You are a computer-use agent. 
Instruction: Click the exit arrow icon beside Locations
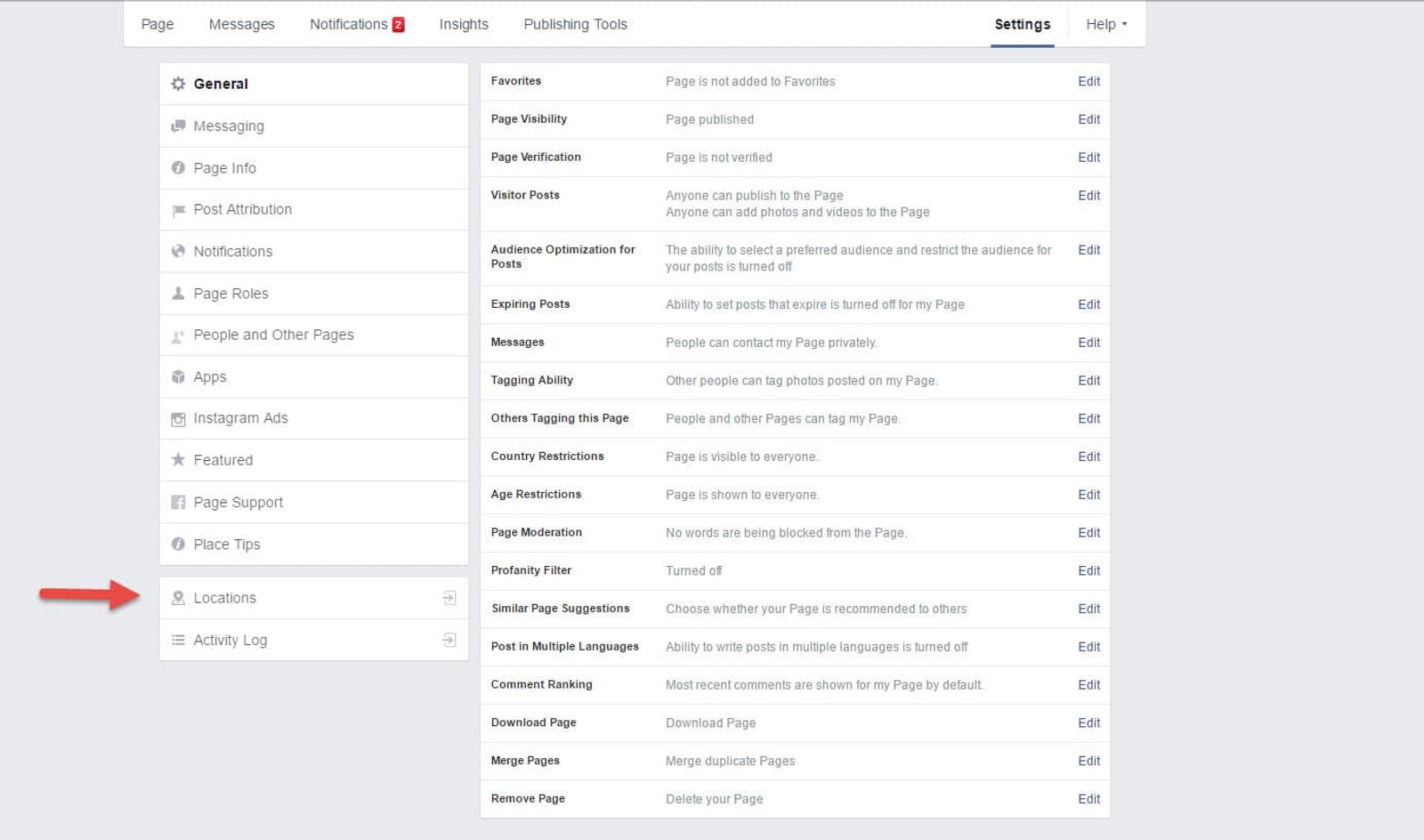point(449,598)
